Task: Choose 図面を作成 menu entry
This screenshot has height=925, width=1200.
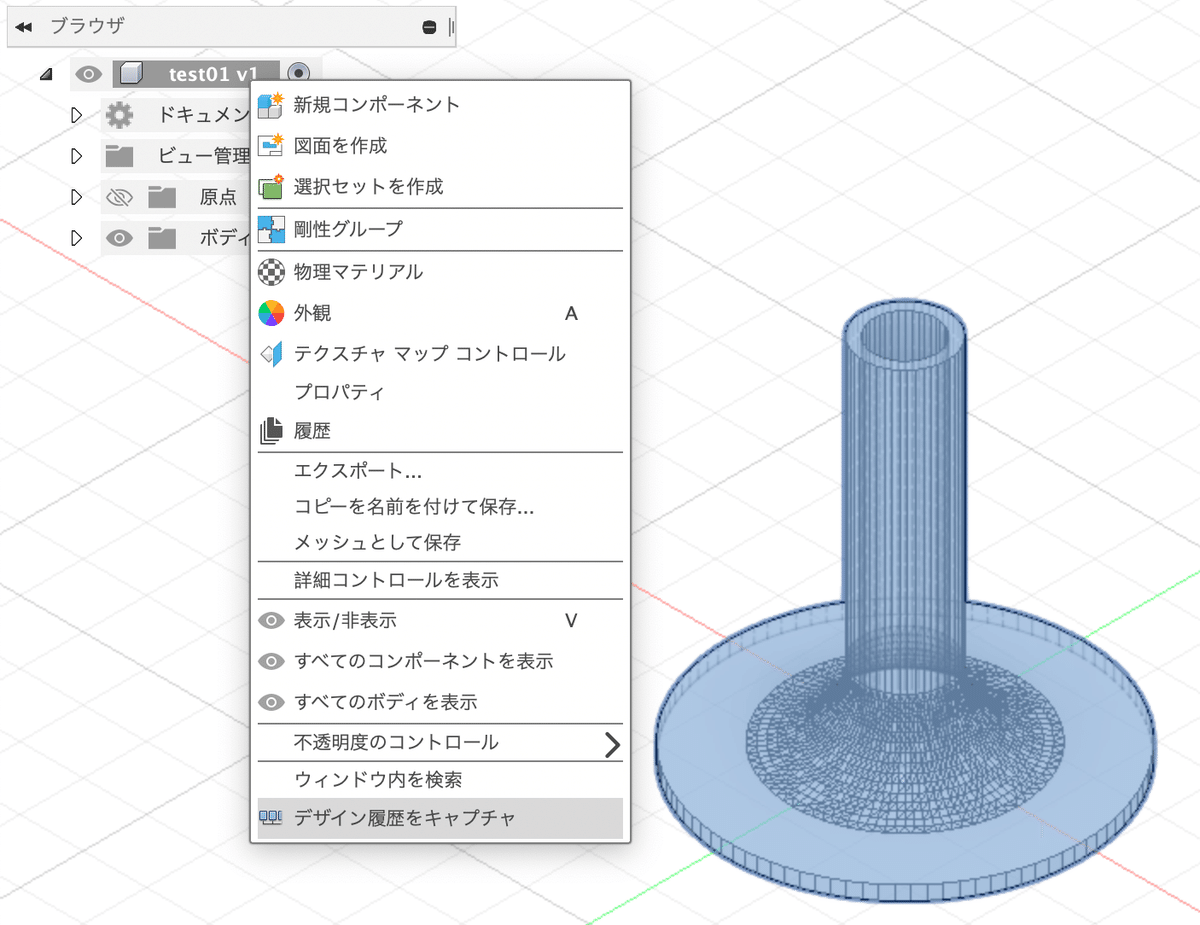Action: [440, 146]
